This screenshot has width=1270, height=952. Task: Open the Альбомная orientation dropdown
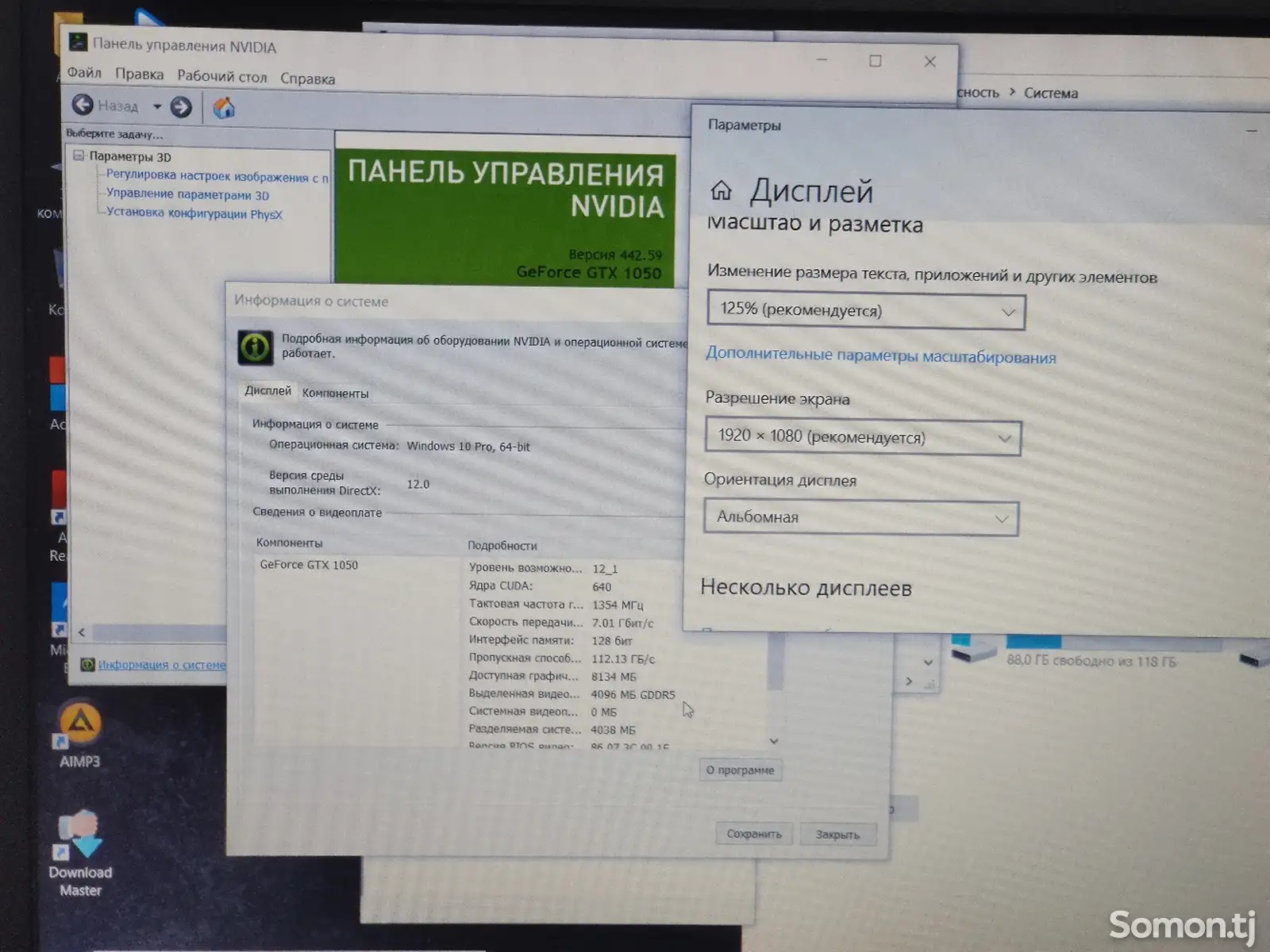tap(860, 518)
